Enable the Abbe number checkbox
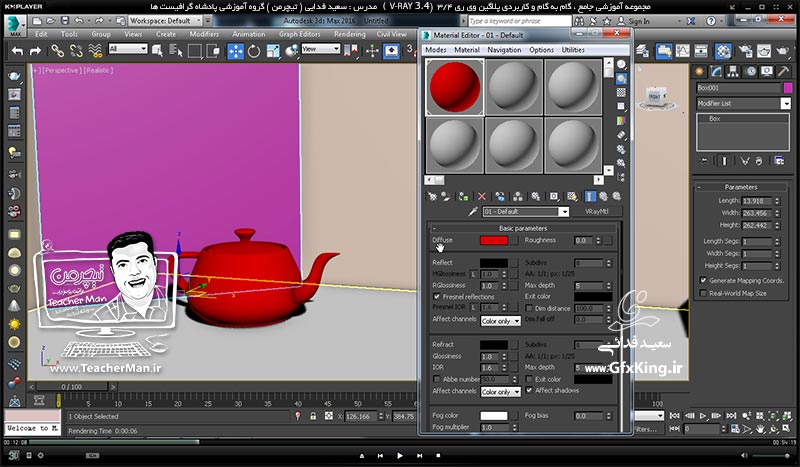The image size is (800, 467). pyautogui.click(x=437, y=379)
